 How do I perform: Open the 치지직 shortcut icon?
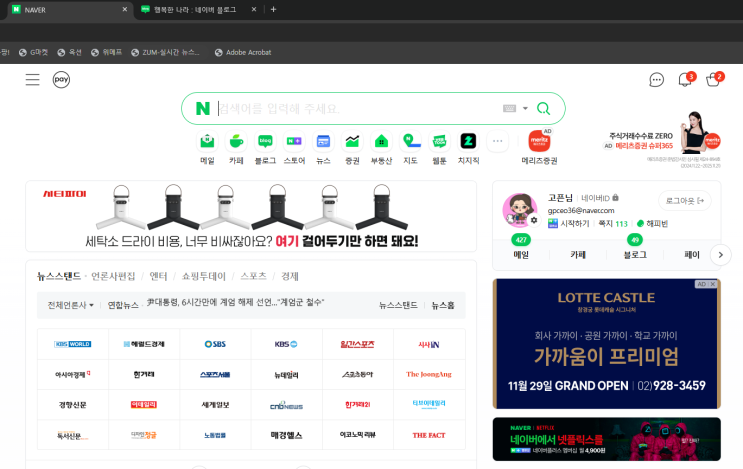tap(469, 141)
